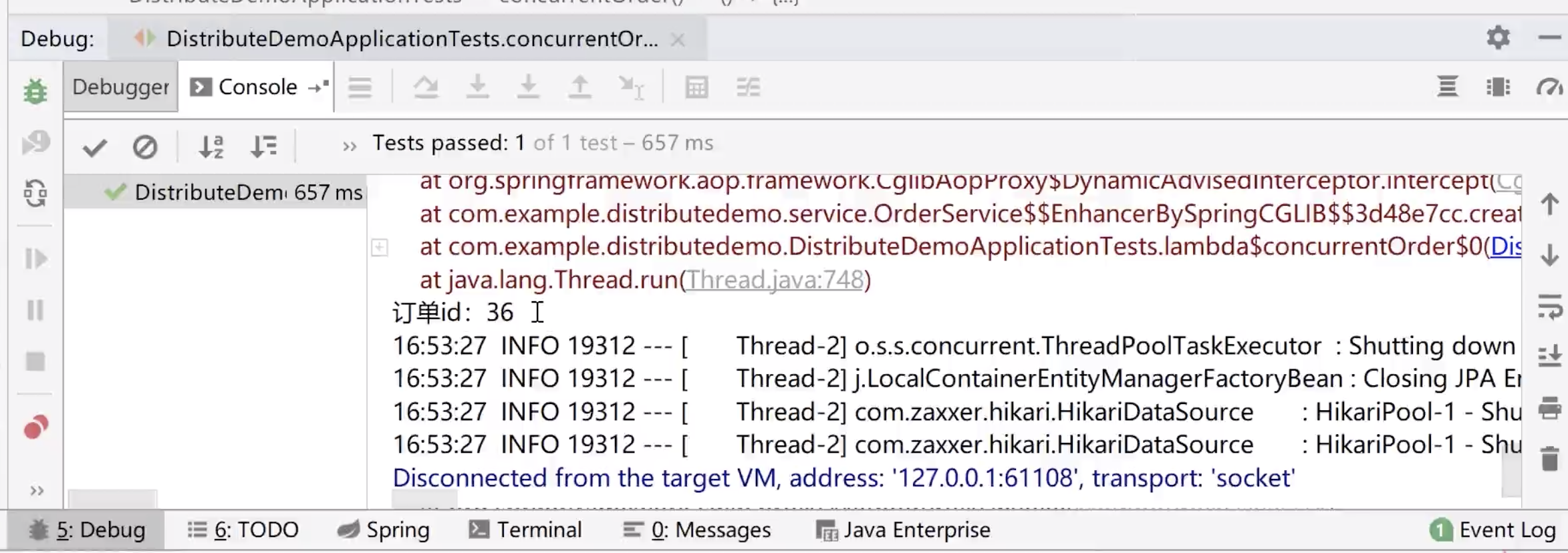The width and height of the screenshot is (1568, 553).
Task: Toggle auto-test rerun icon
Action: click(x=35, y=194)
